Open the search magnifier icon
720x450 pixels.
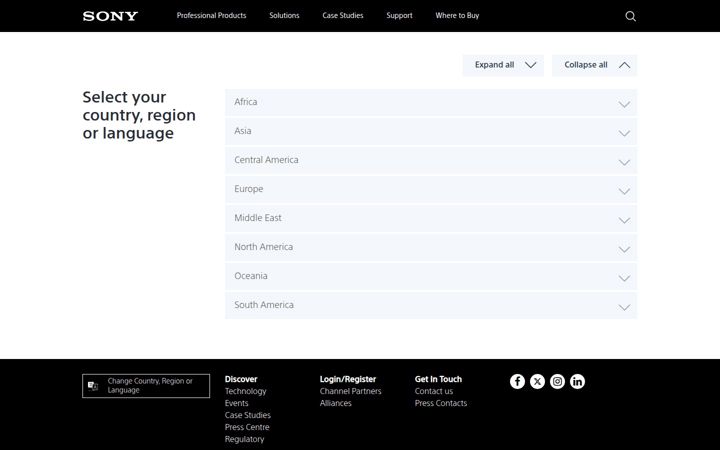[630, 16]
